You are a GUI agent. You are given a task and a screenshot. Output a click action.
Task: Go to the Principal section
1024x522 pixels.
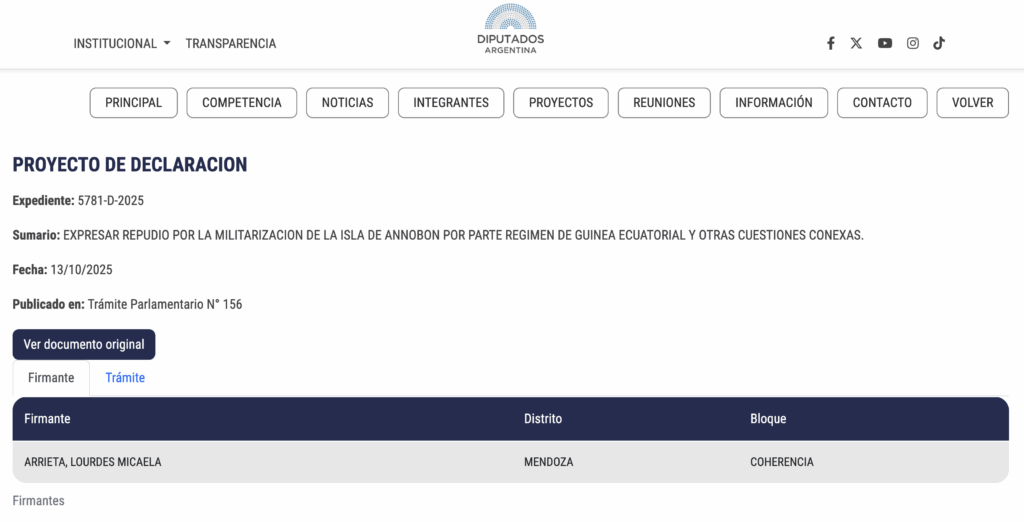pyautogui.click(x=133, y=102)
